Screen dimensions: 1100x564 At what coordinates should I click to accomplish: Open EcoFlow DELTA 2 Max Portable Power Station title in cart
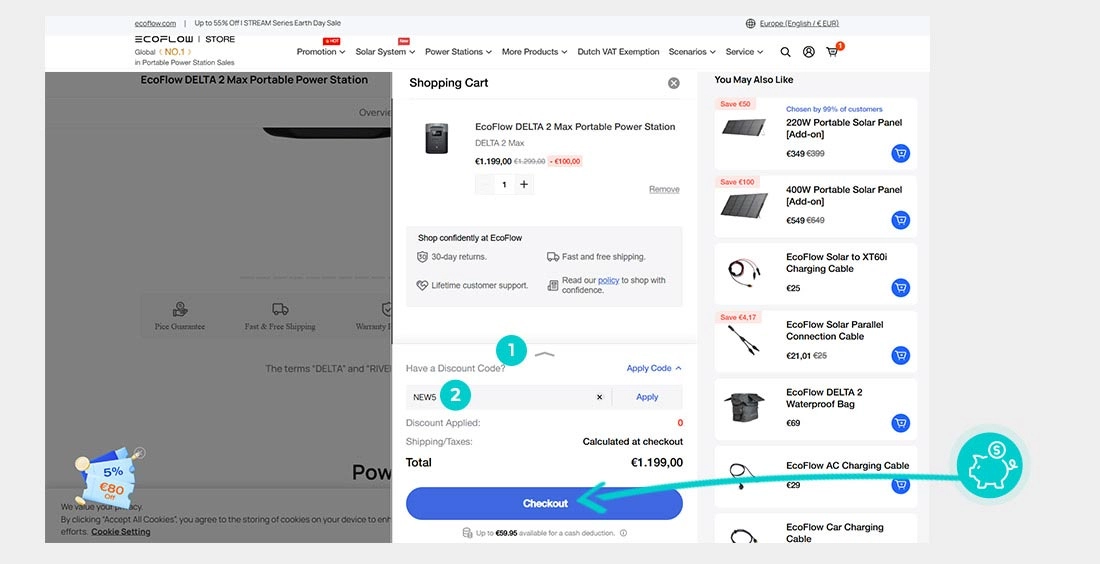click(x=575, y=127)
